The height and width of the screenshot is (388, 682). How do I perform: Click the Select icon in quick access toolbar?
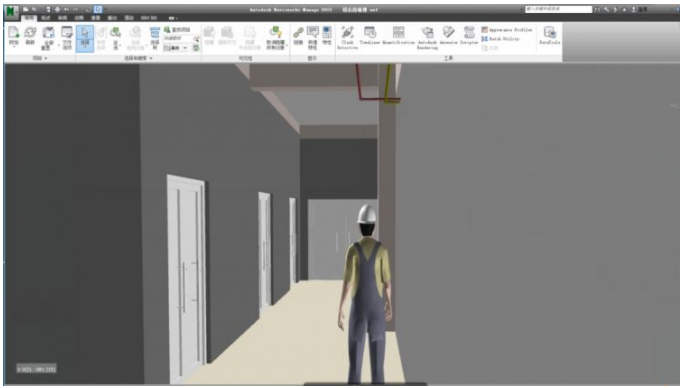[98, 9]
